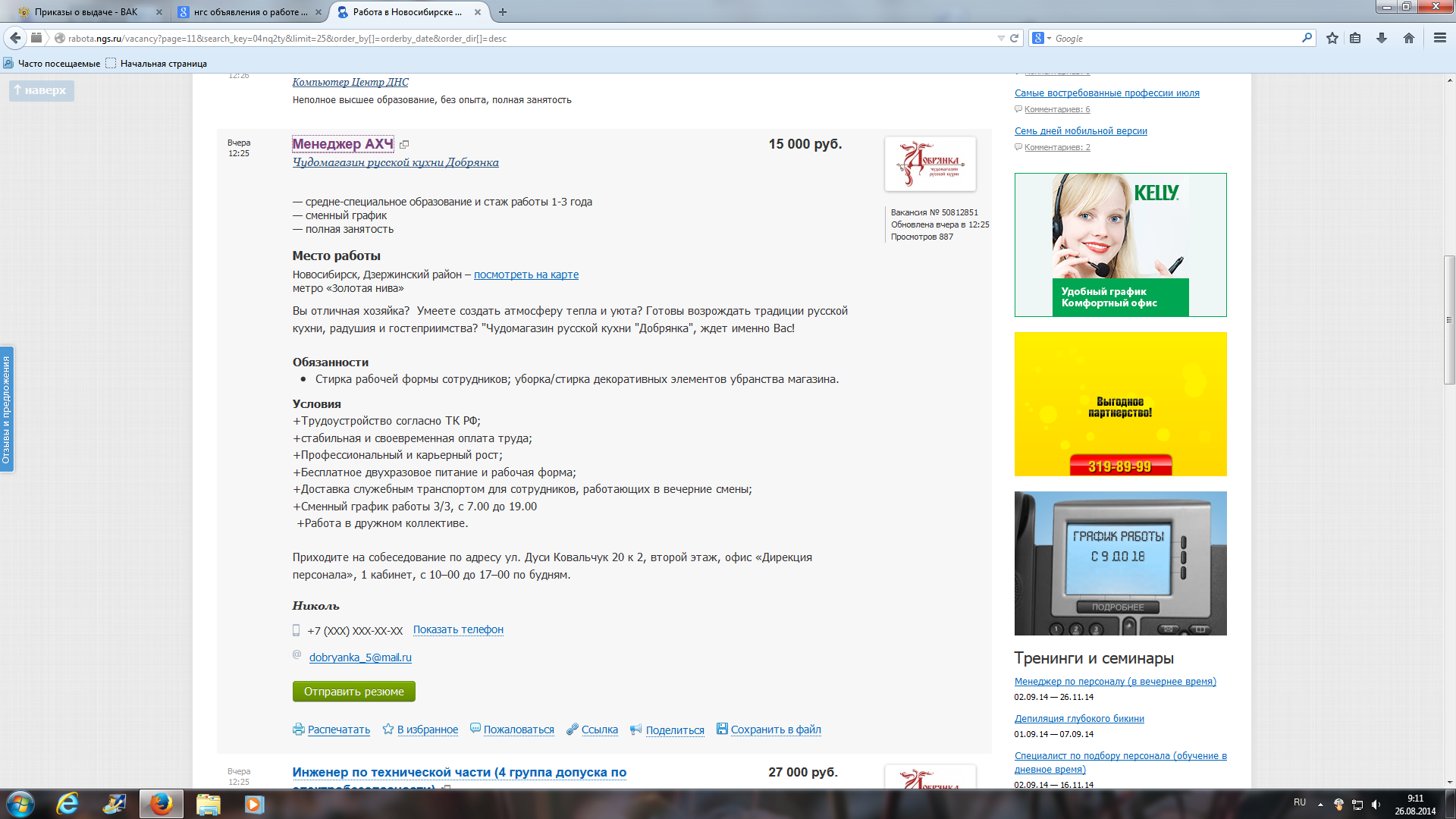Open 'Самые востребованные профессии июля' article
Screen dimensions: 1456x819
pos(1107,93)
